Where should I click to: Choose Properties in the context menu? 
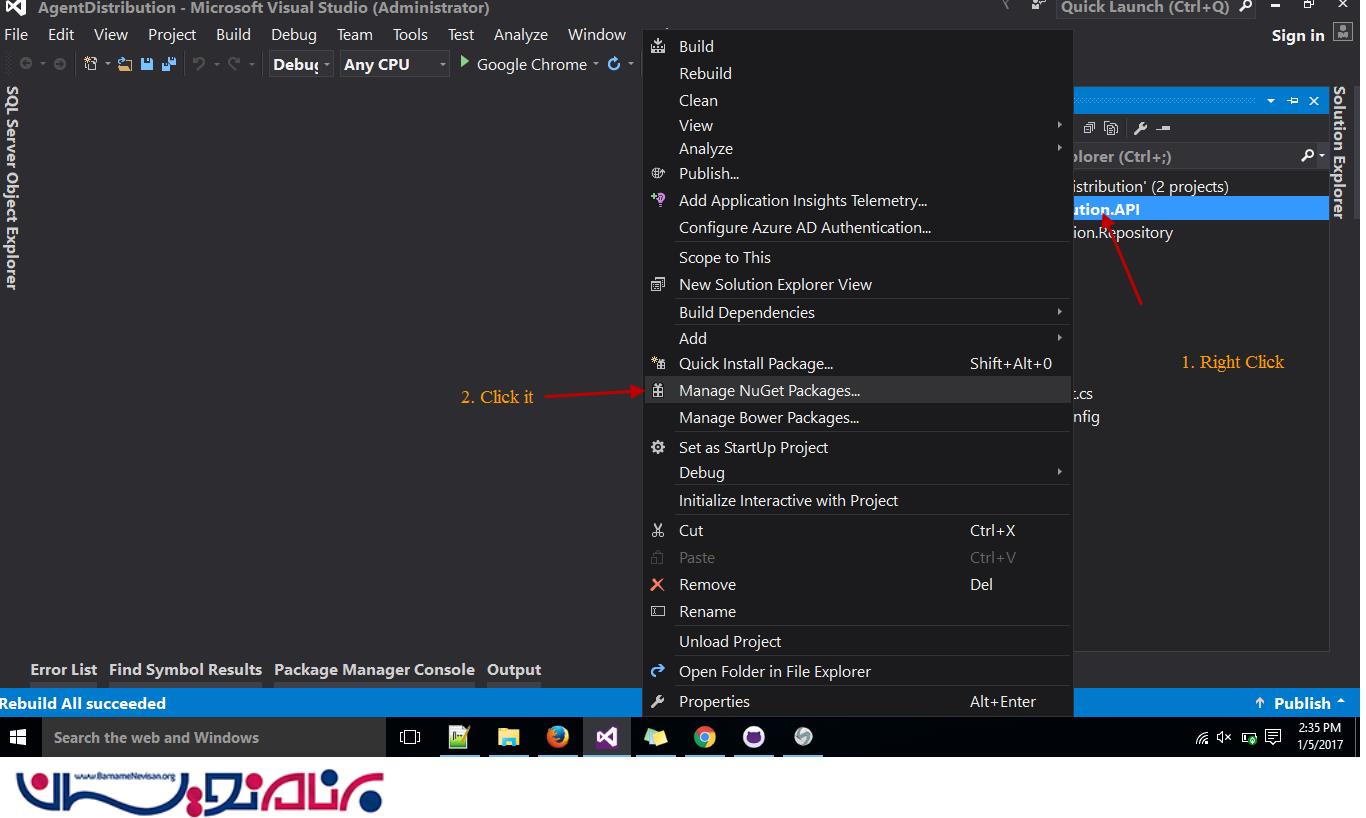click(x=858, y=701)
